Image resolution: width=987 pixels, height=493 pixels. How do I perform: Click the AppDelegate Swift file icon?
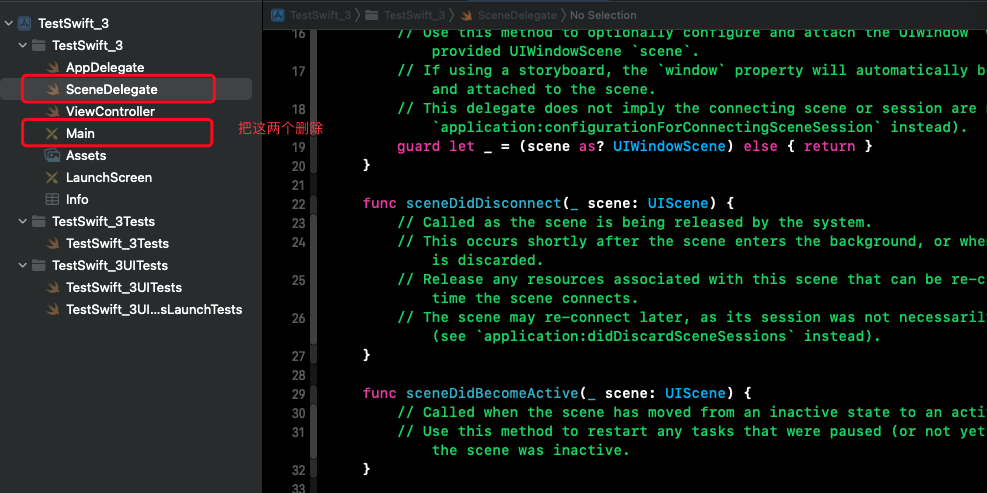click(x=53, y=67)
